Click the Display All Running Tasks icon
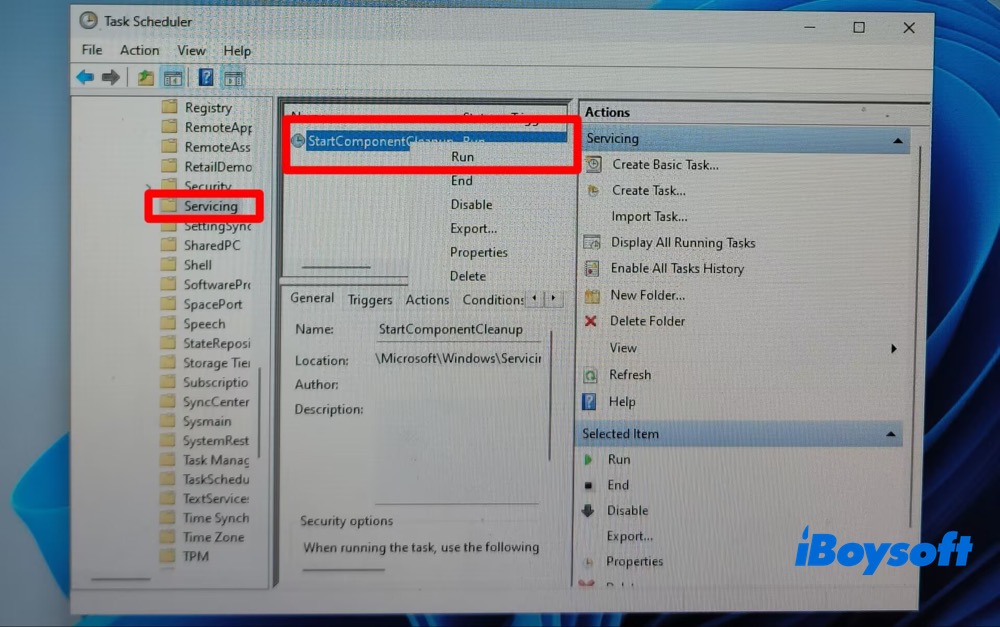 tap(592, 242)
